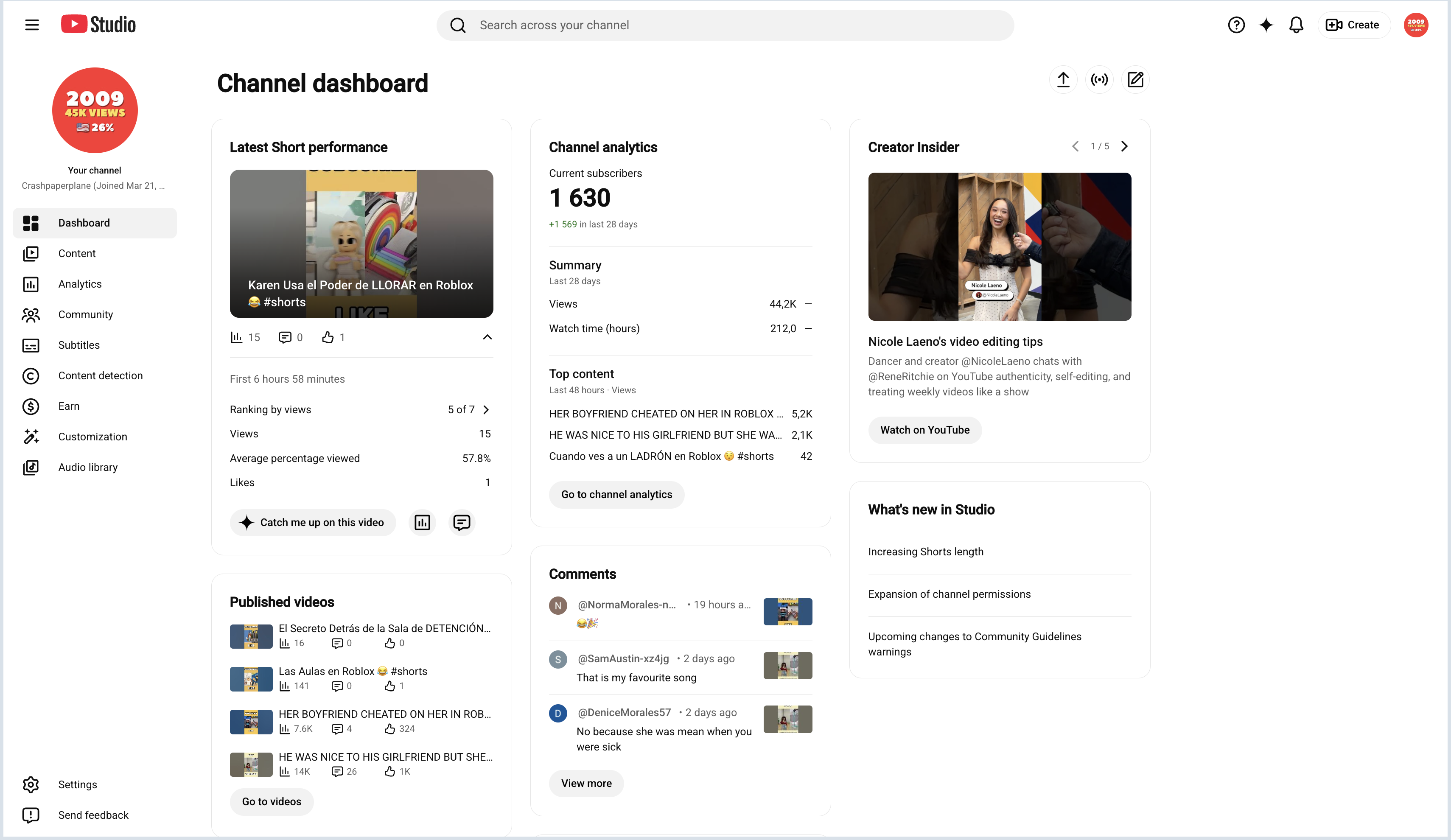Open Audio library in the sidebar

95,467
